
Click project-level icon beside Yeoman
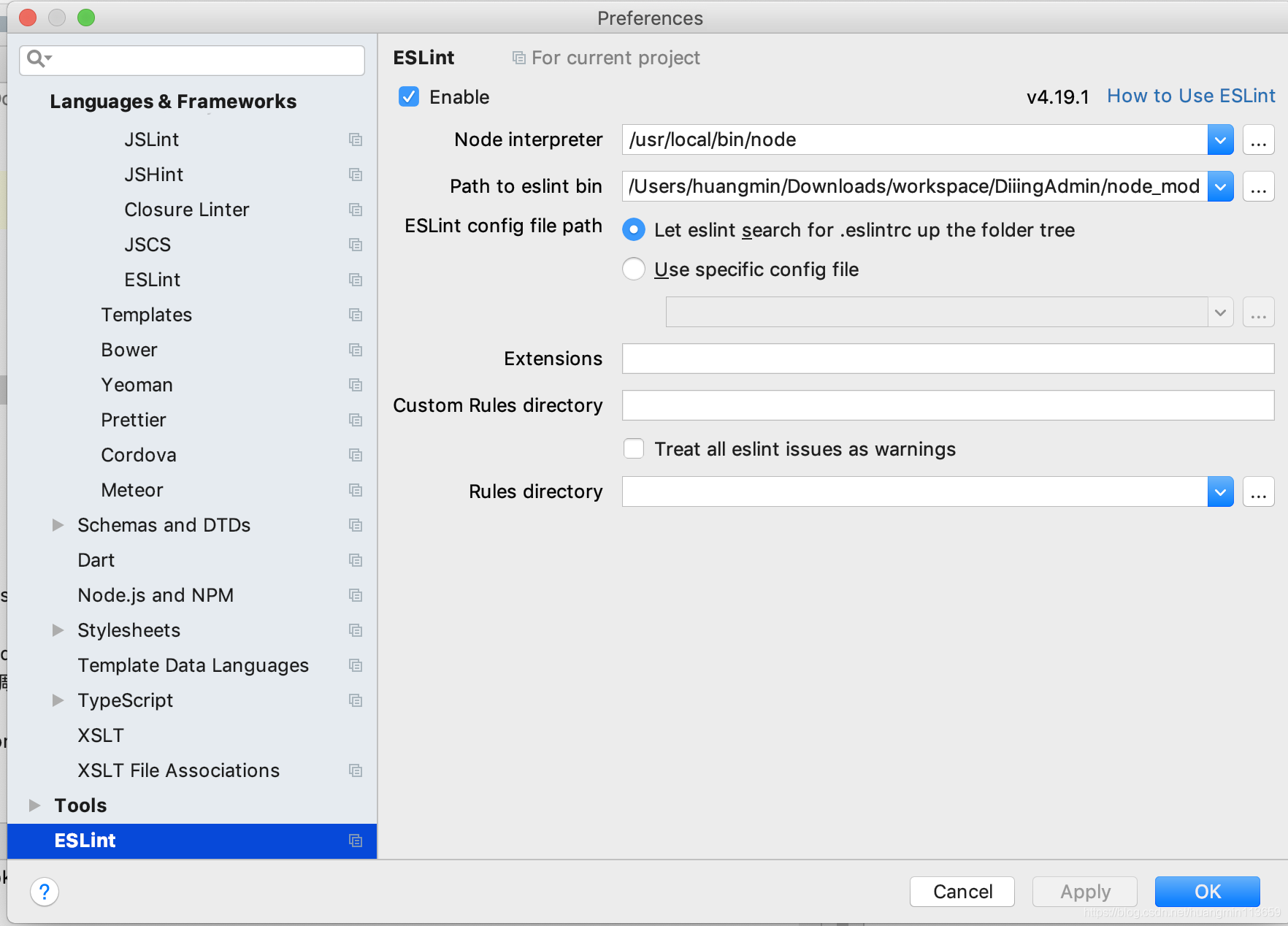(x=356, y=385)
